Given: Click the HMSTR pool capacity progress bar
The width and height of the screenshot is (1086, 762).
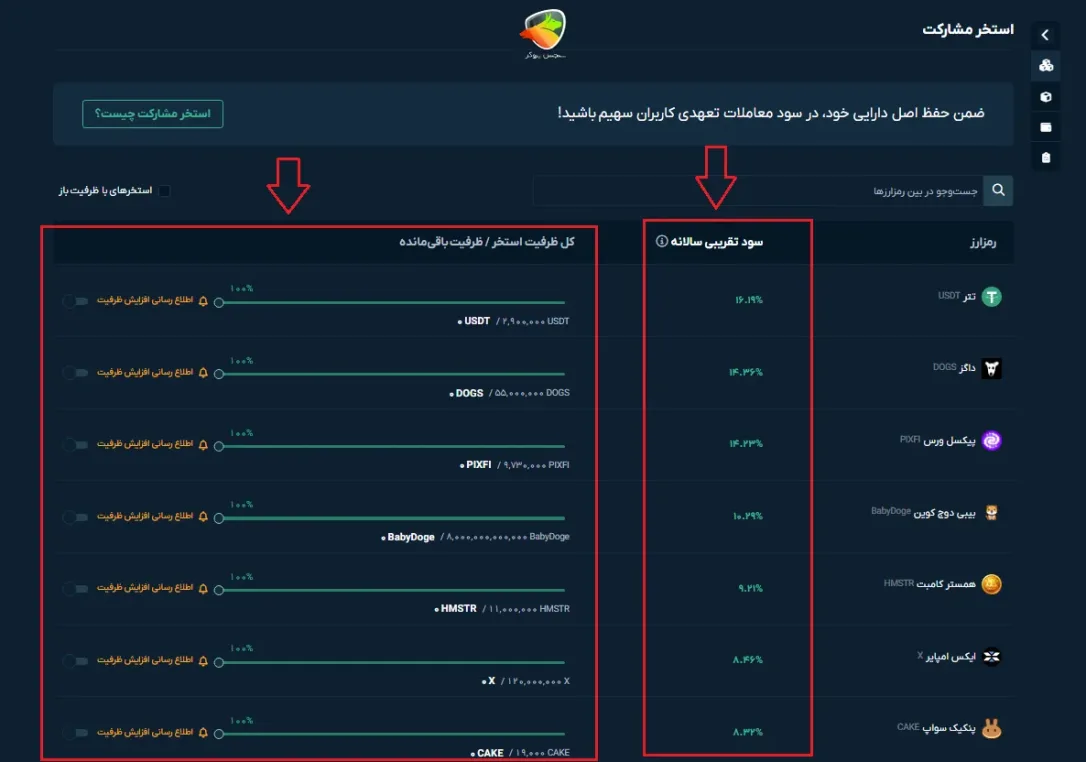Looking at the screenshot, I should click(390, 590).
